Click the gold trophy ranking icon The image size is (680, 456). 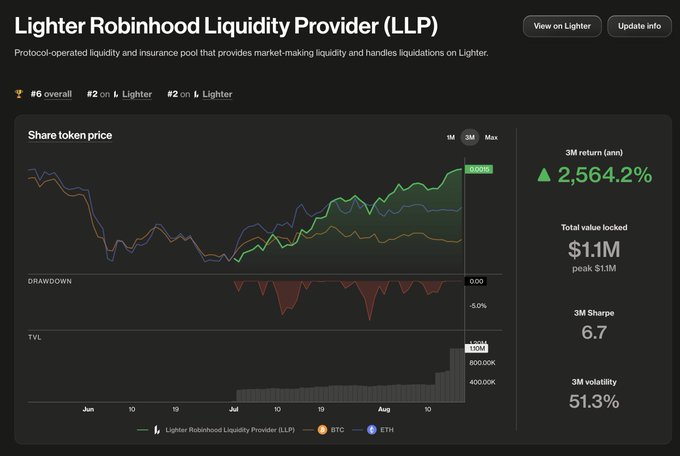19,94
